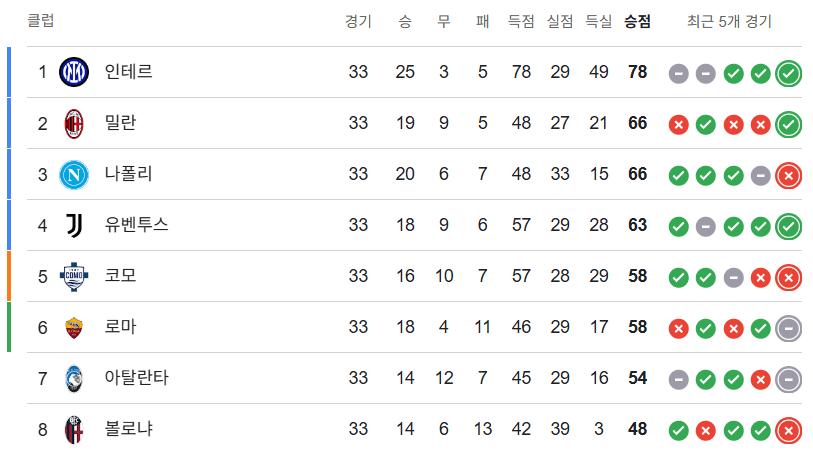Click Roma's latest match draw icon
The height and width of the screenshot is (450, 813).
788,328
